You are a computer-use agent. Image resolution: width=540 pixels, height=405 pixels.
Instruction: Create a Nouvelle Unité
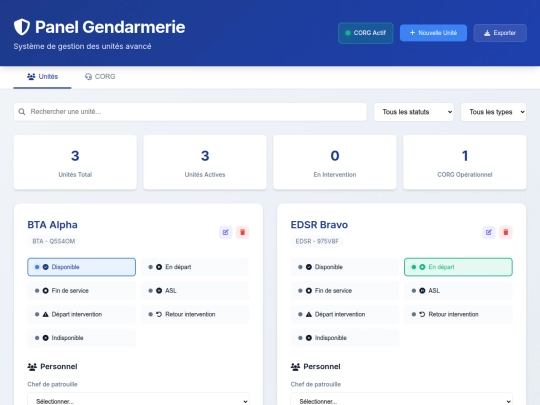coord(433,33)
